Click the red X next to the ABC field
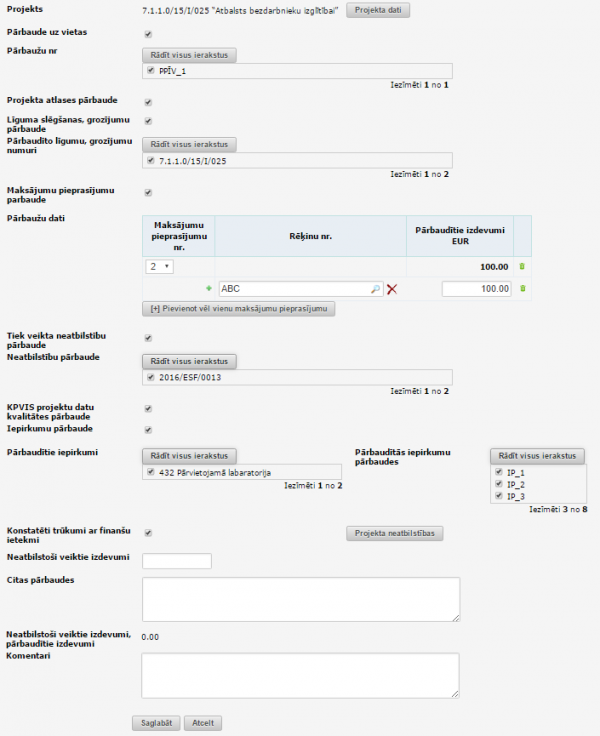Image resolution: width=600 pixels, height=736 pixels. pos(392,289)
